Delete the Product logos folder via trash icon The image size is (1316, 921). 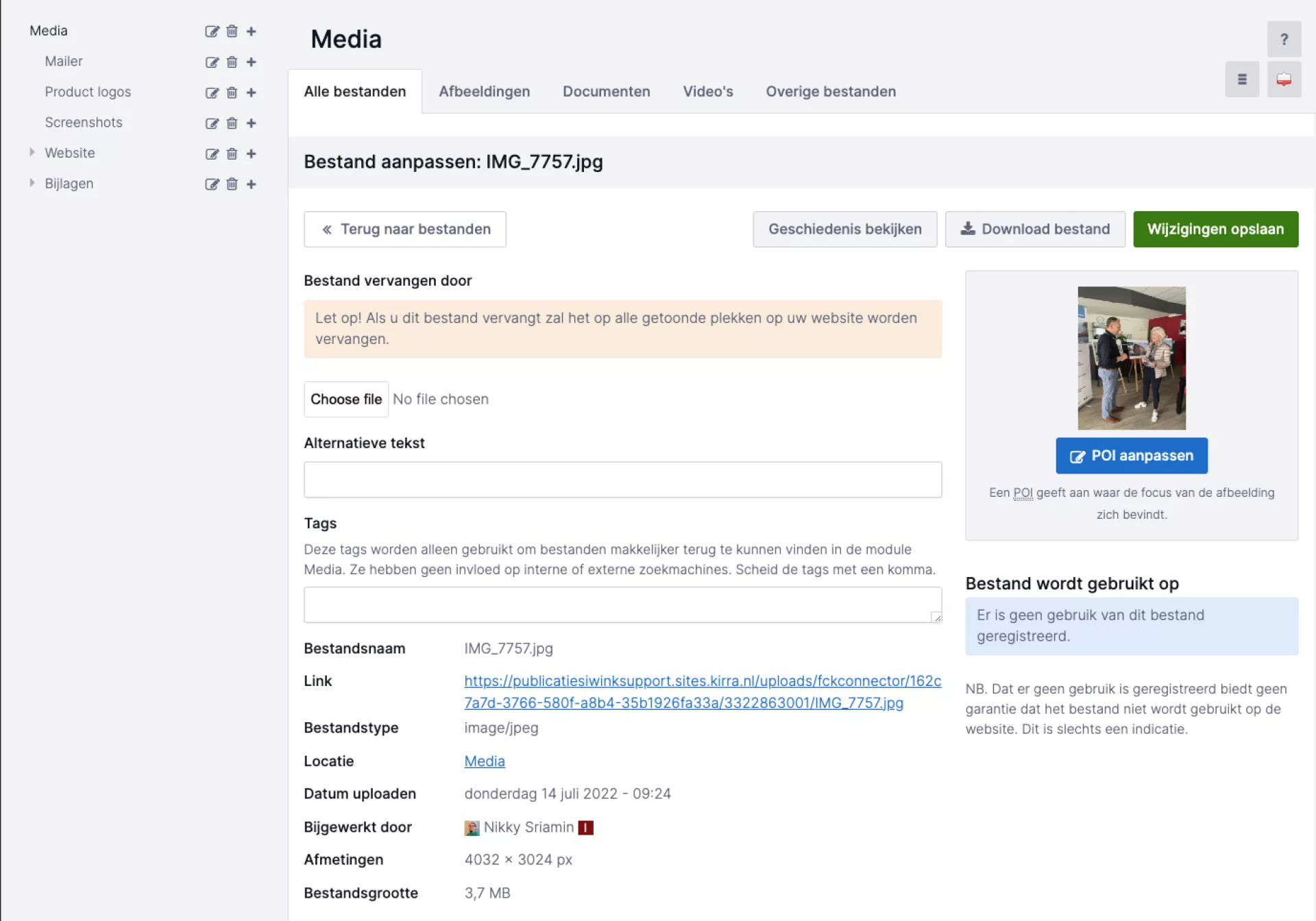tap(232, 93)
